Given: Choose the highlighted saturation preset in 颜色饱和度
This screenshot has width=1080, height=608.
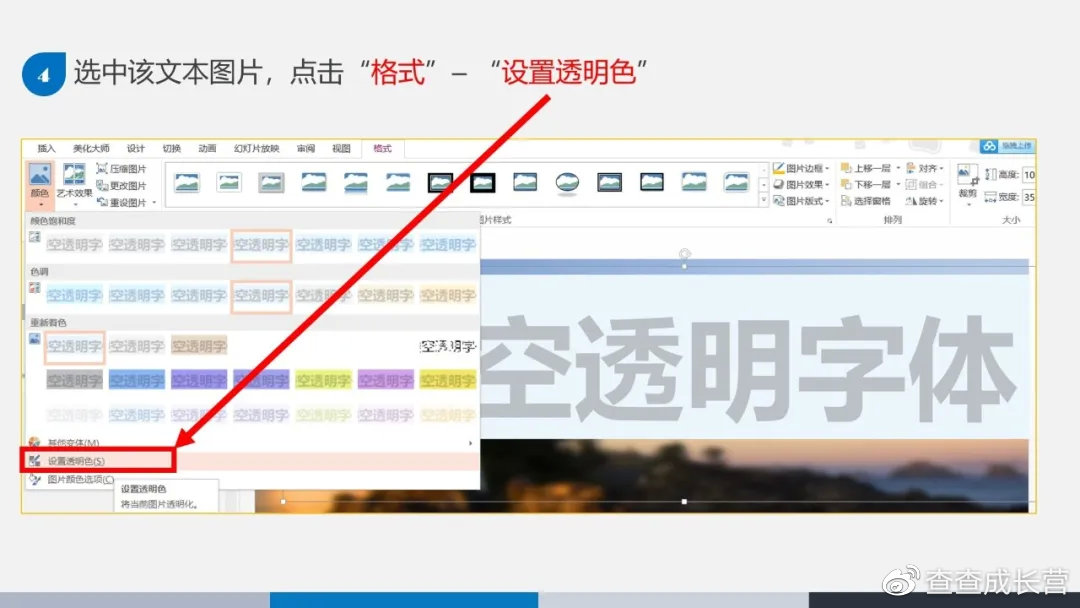Looking at the screenshot, I should pos(261,245).
